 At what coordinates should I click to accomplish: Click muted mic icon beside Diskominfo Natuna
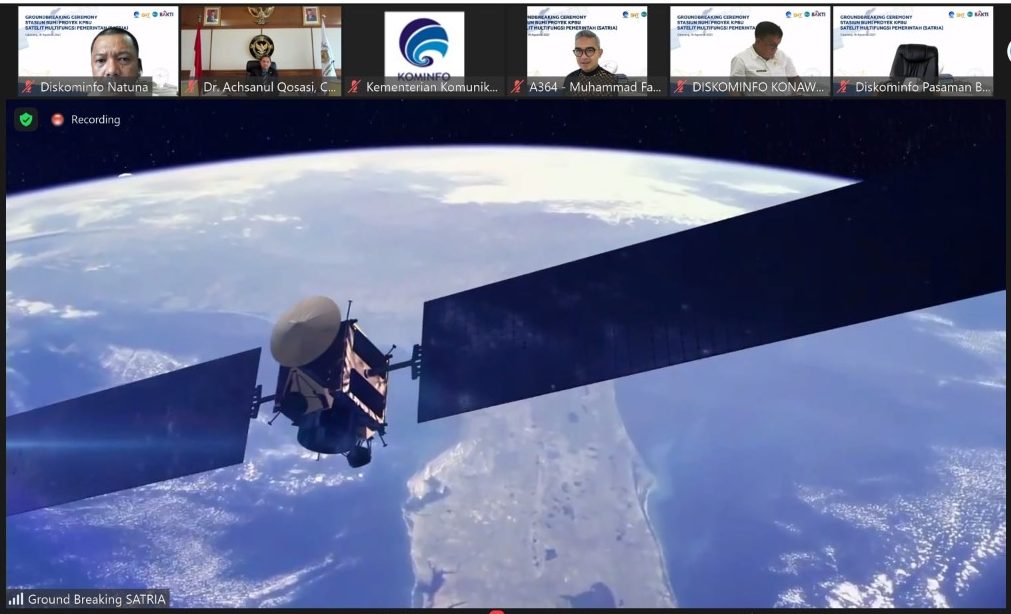pos(28,87)
